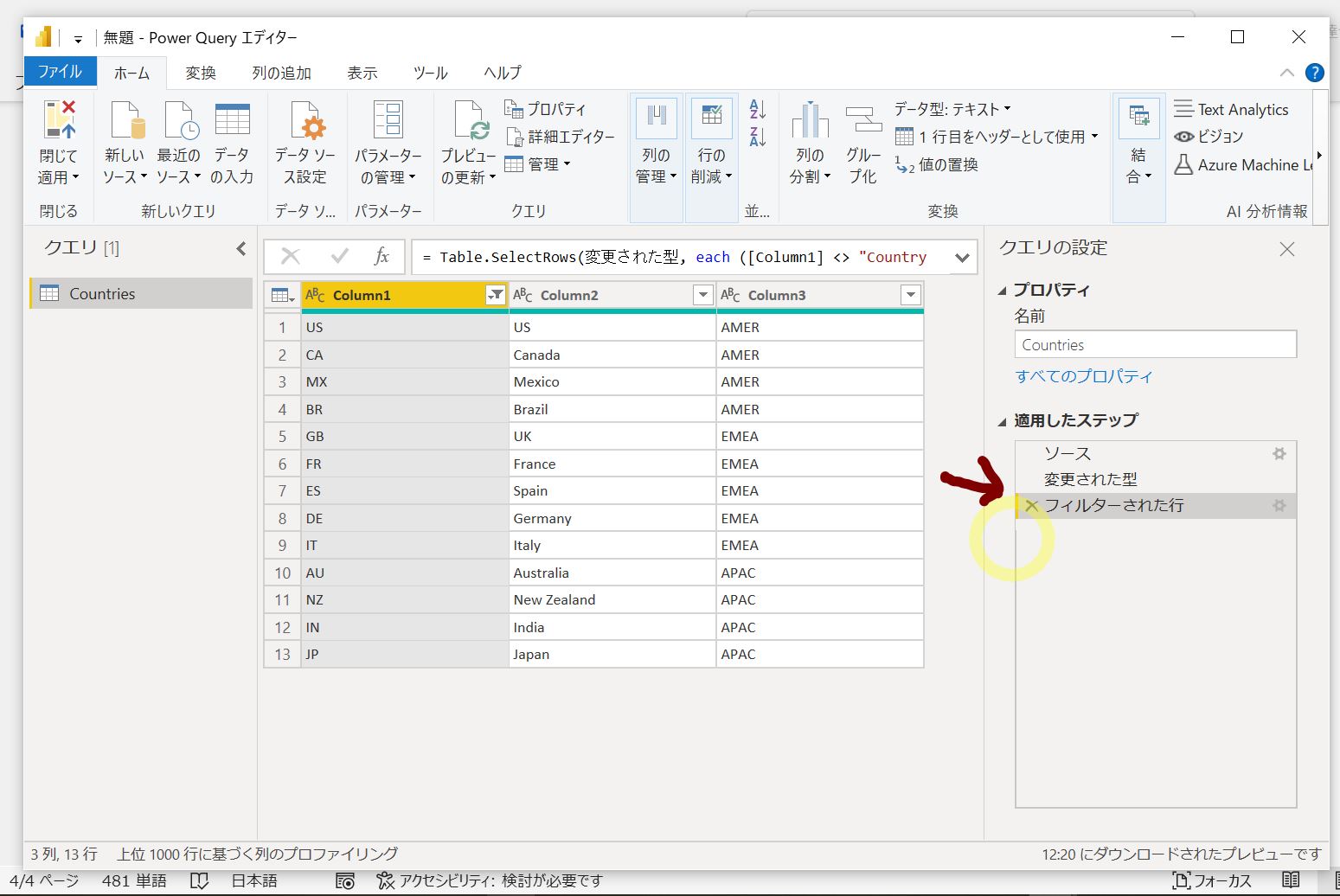Image resolution: width=1340 pixels, height=896 pixels.
Task: Click the Group By (グループ化) icon
Action: point(862,119)
